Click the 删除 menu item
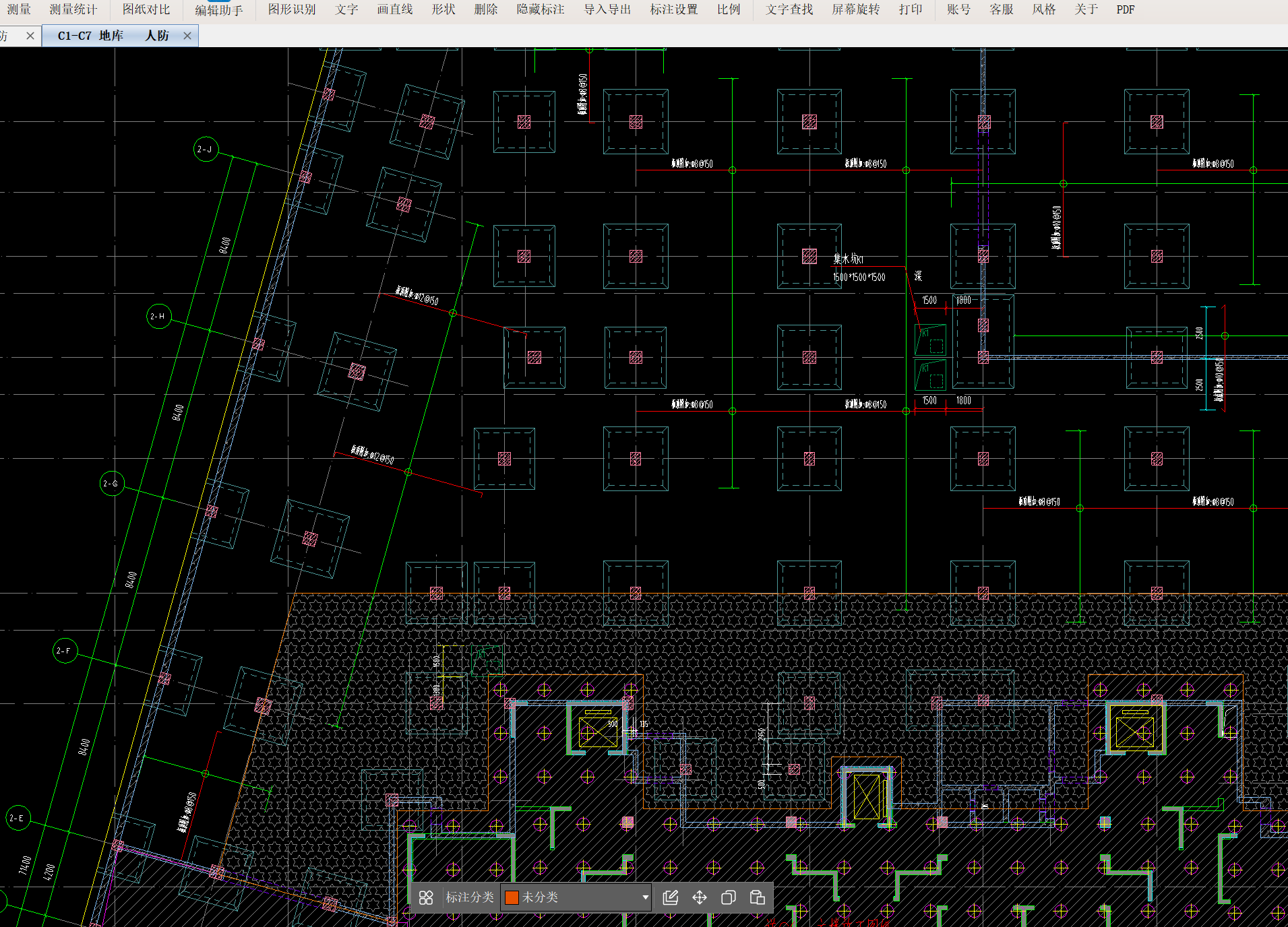Viewport: 1288px width, 927px height. click(x=486, y=9)
